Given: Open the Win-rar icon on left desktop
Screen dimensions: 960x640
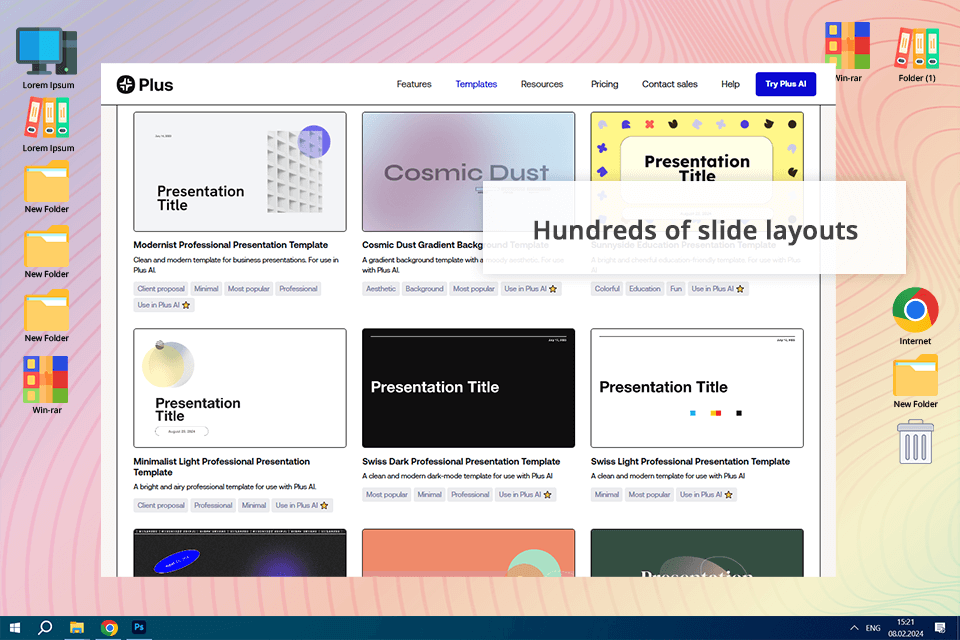Looking at the screenshot, I should tap(47, 385).
